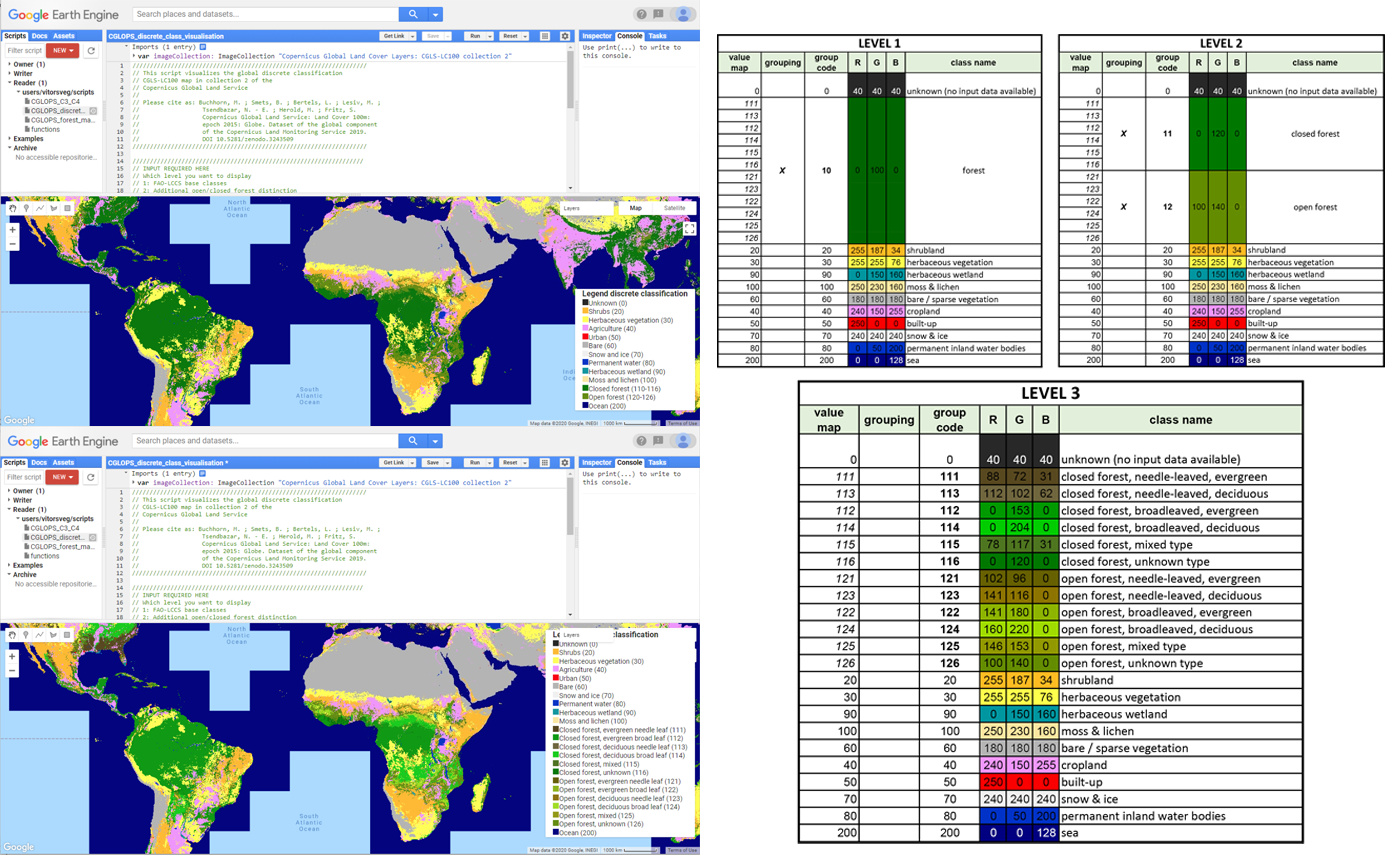The height and width of the screenshot is (855, 1400).
Task: Zoom in on the upper map
Action: [12, 229]
